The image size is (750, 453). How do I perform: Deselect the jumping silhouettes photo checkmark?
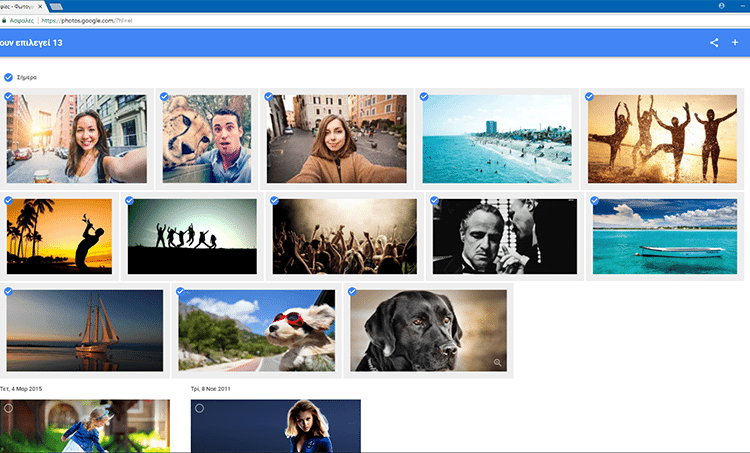coord(129,201)
